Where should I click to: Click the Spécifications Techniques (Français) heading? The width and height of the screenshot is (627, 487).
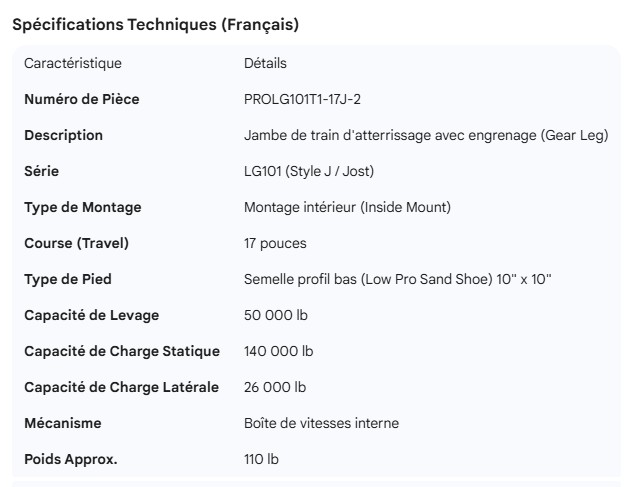[155, 25]
